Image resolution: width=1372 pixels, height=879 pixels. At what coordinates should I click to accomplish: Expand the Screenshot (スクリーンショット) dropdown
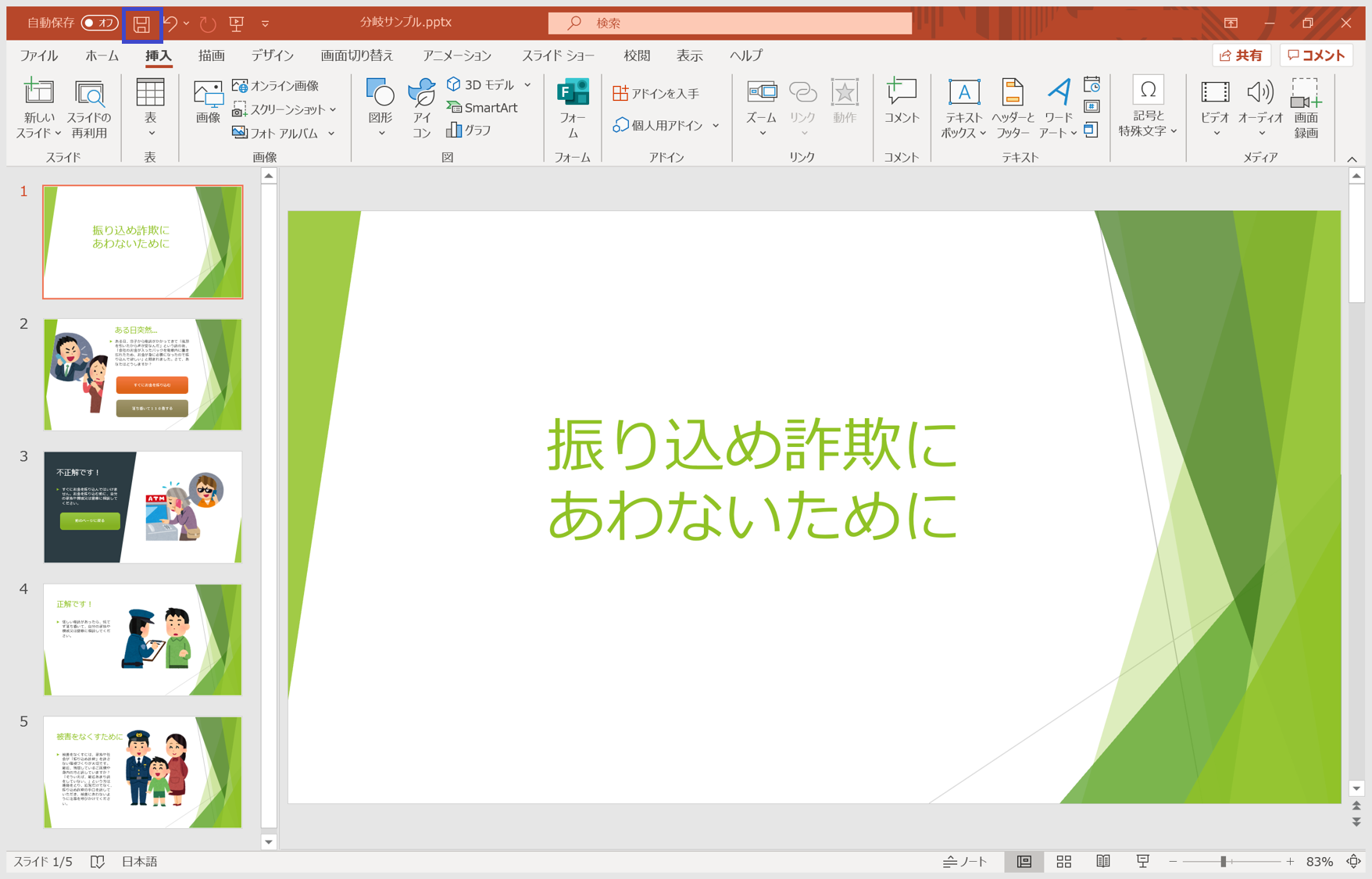pos(334,109)
